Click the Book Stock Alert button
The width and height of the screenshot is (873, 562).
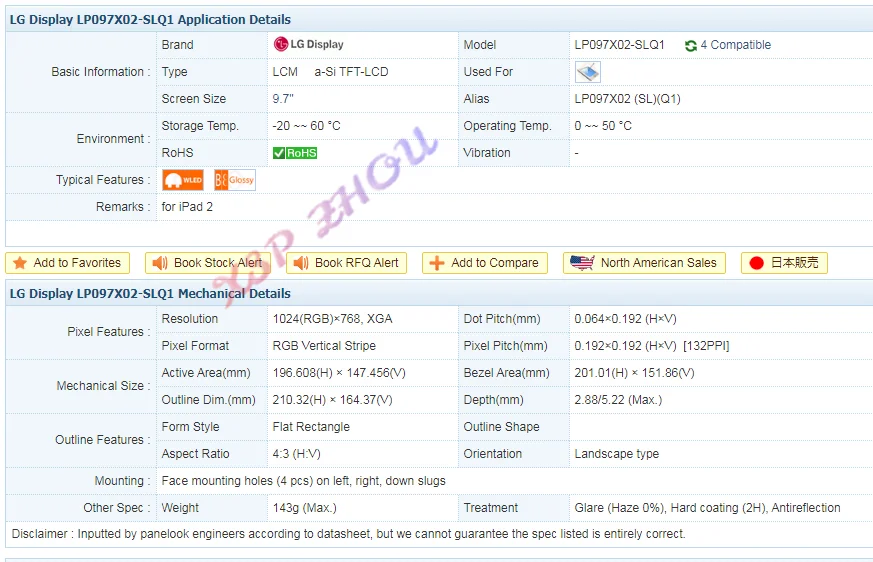tap(208, 263)
